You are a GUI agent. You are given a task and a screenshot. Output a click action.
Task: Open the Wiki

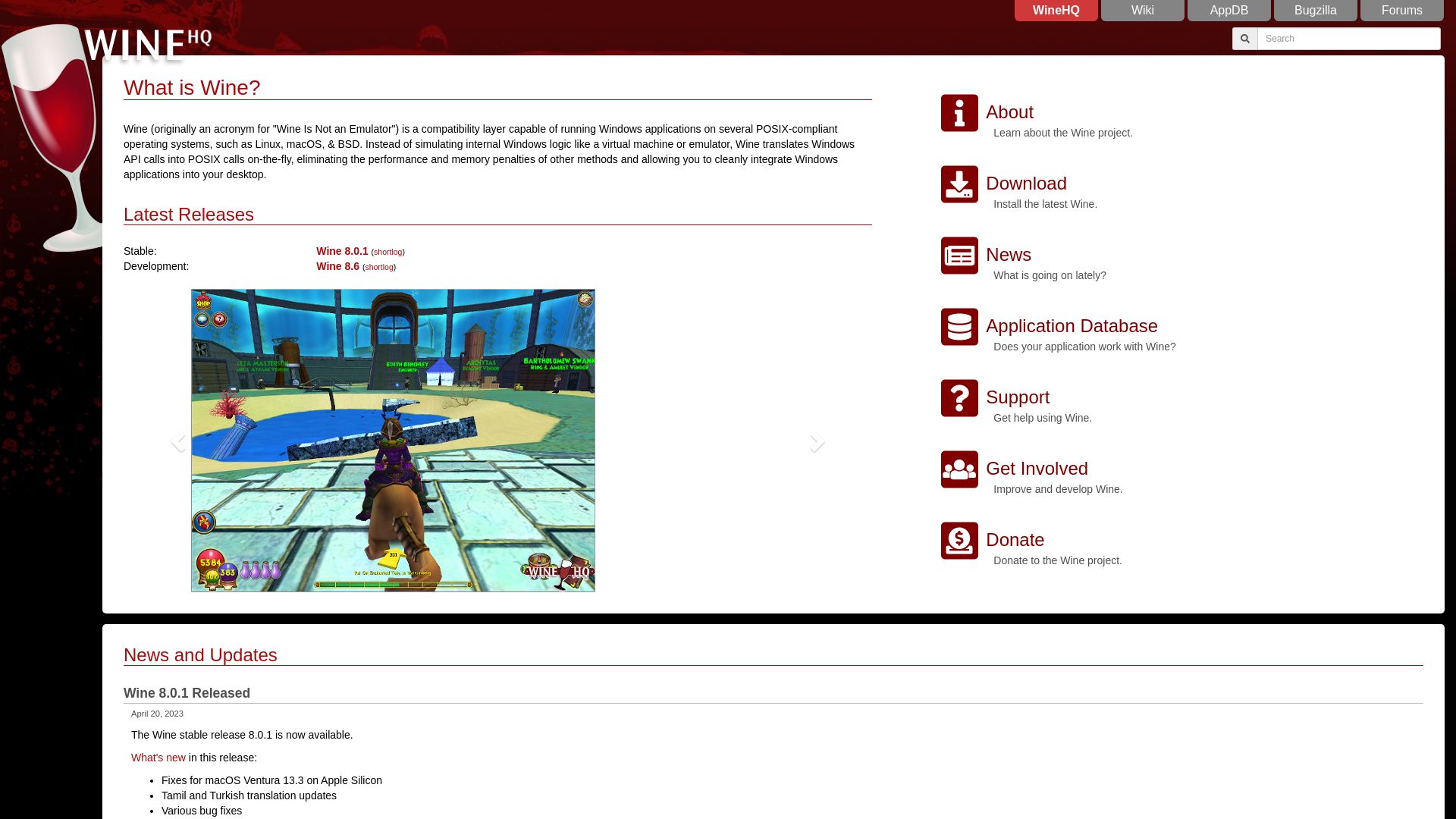point(1143,10)
